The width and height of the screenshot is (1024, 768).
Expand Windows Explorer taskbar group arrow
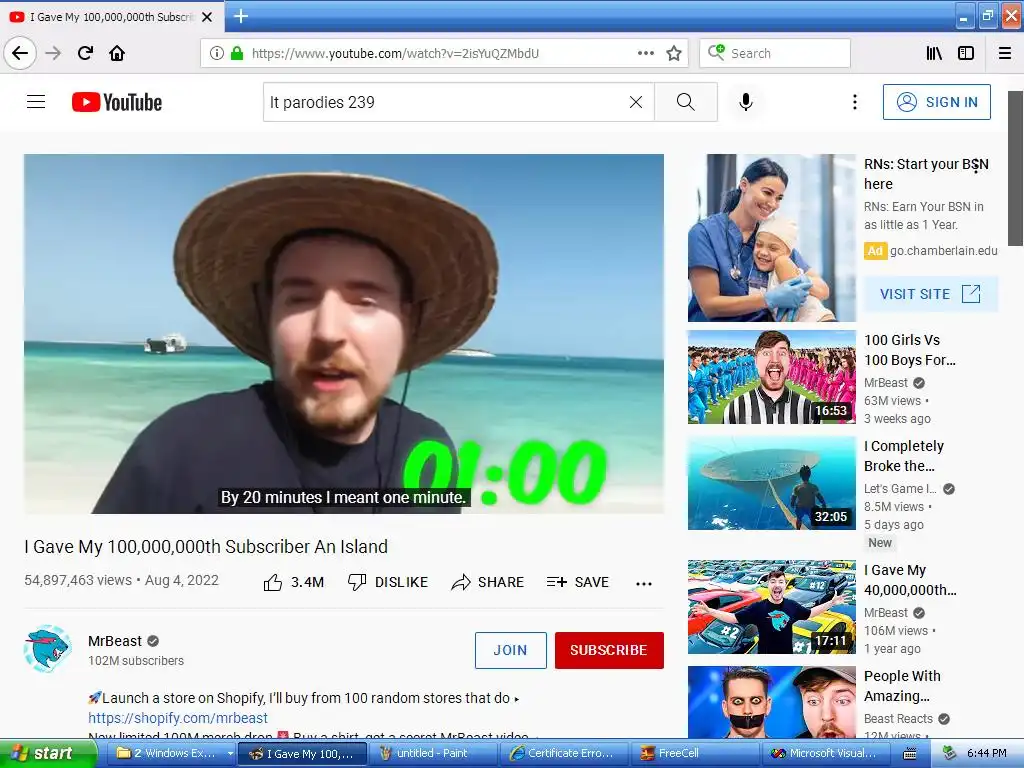(230, 754)
